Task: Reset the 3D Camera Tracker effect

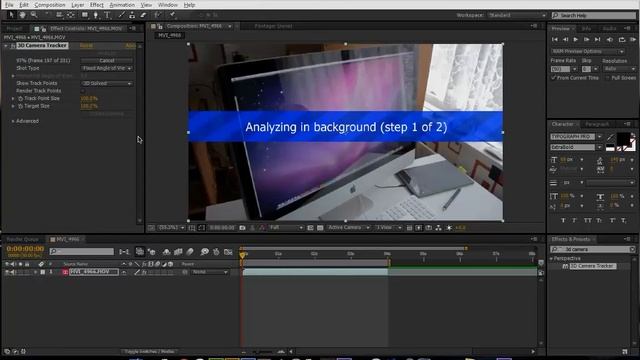Action: pyautogui.click(x=86, y=46)
